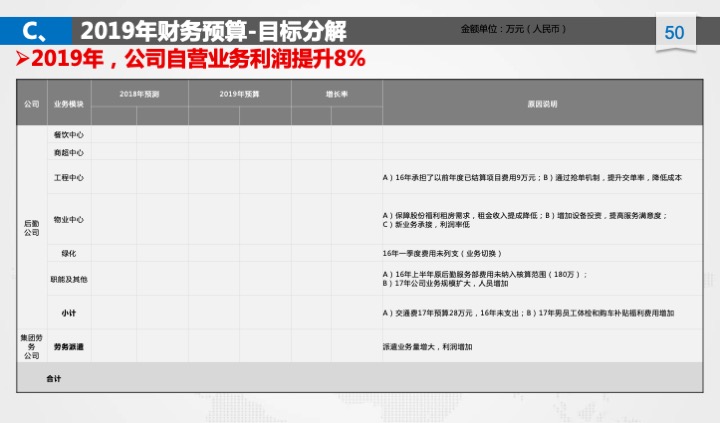Click the page number 50 badge

[674, 32]
